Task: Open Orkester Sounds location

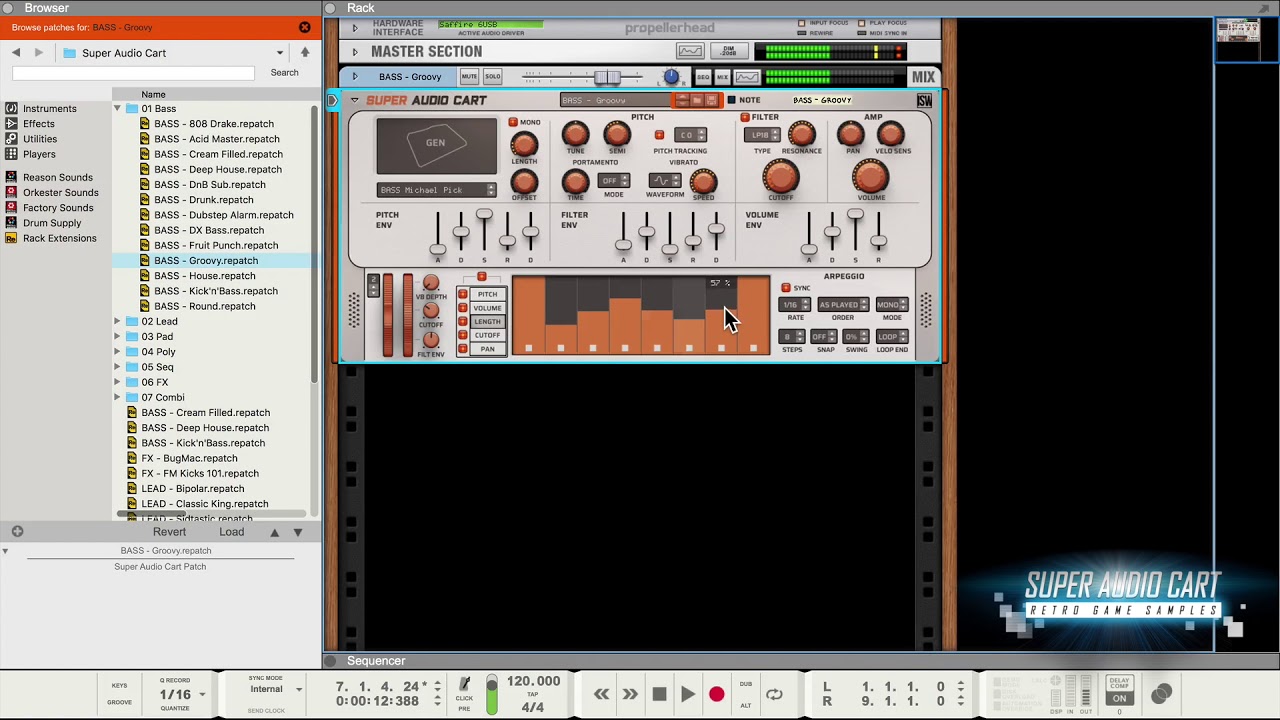Action: pyautogui.click(x=60, y=192)
